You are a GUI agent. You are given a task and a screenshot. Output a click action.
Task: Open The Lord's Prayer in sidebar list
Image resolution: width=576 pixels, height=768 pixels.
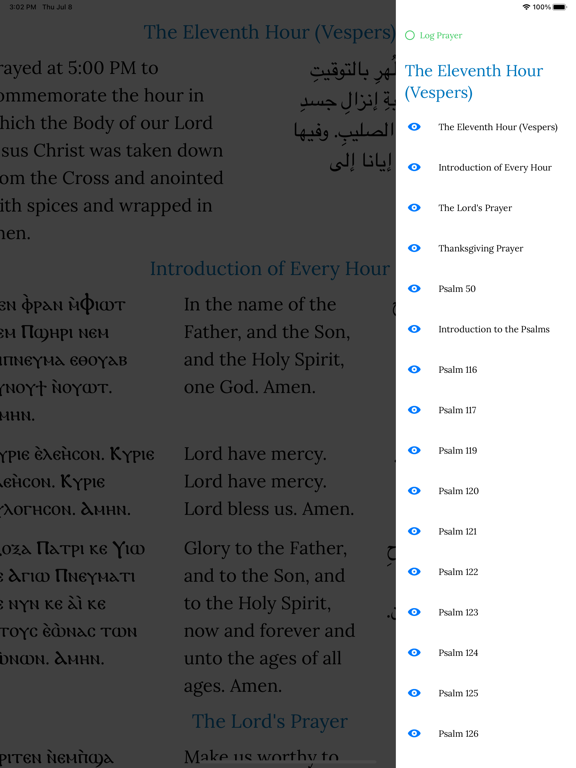(x=475, y=208)
